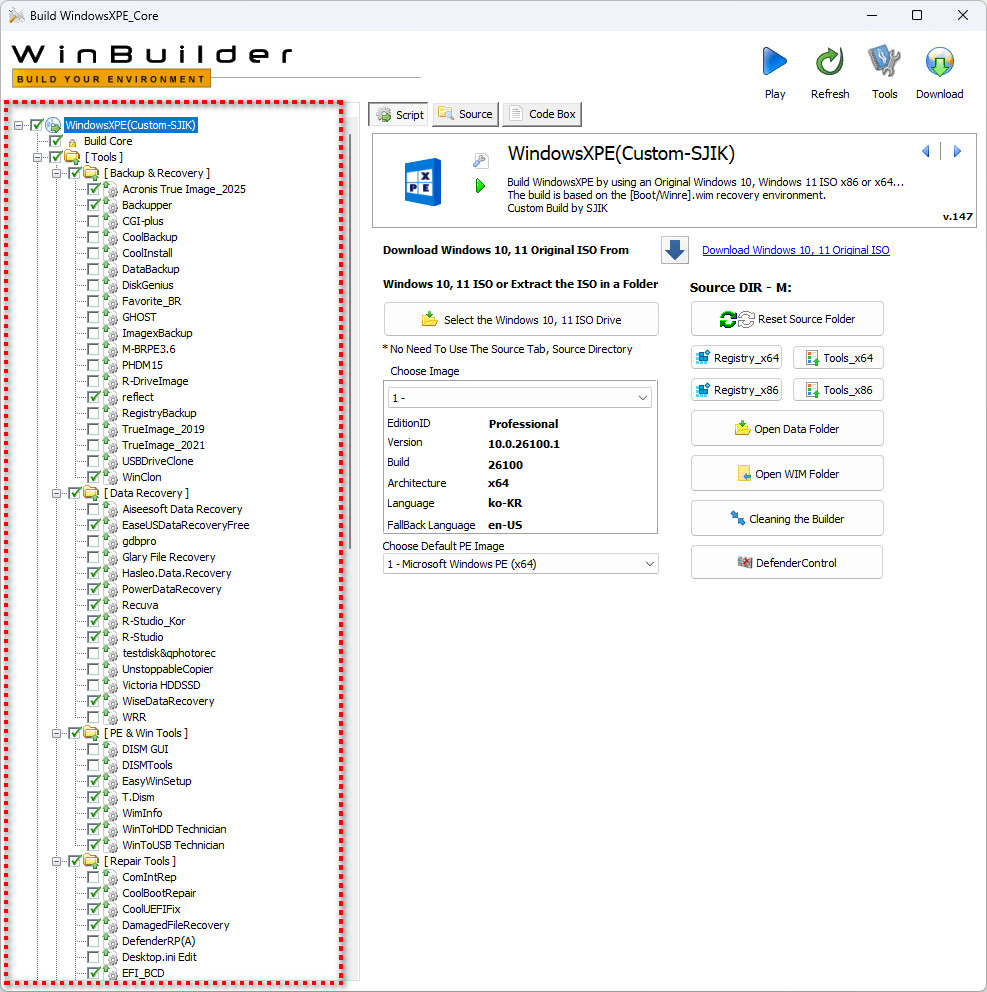The width and height of the screenshot is (987, 992).
Task: Click the WindowsXPE root node globe icon
Action: [53, 125]
